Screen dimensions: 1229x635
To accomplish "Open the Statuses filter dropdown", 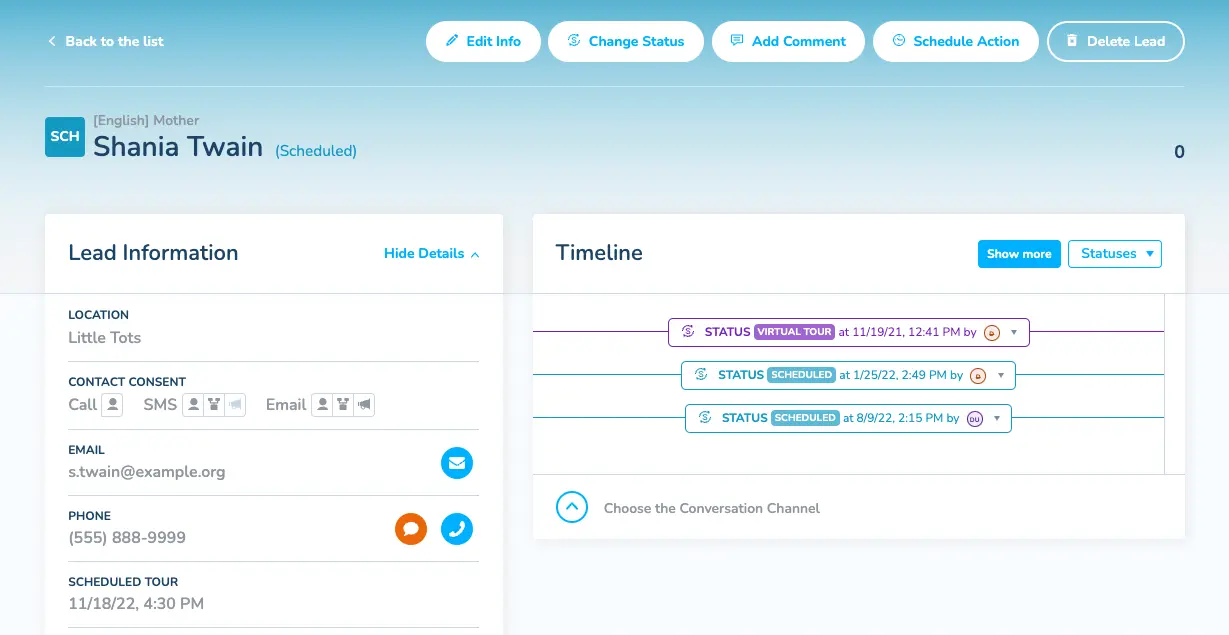I will [x=1115, y=254].
